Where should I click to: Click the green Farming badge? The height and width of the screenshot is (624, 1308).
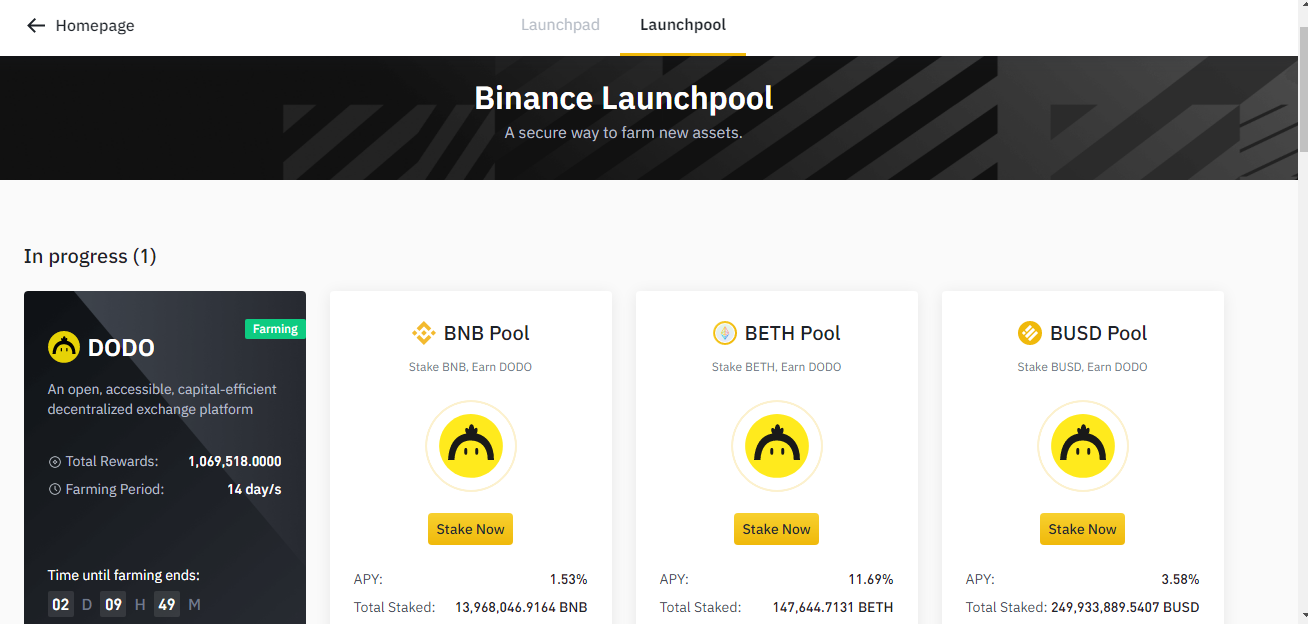(275, 329)
